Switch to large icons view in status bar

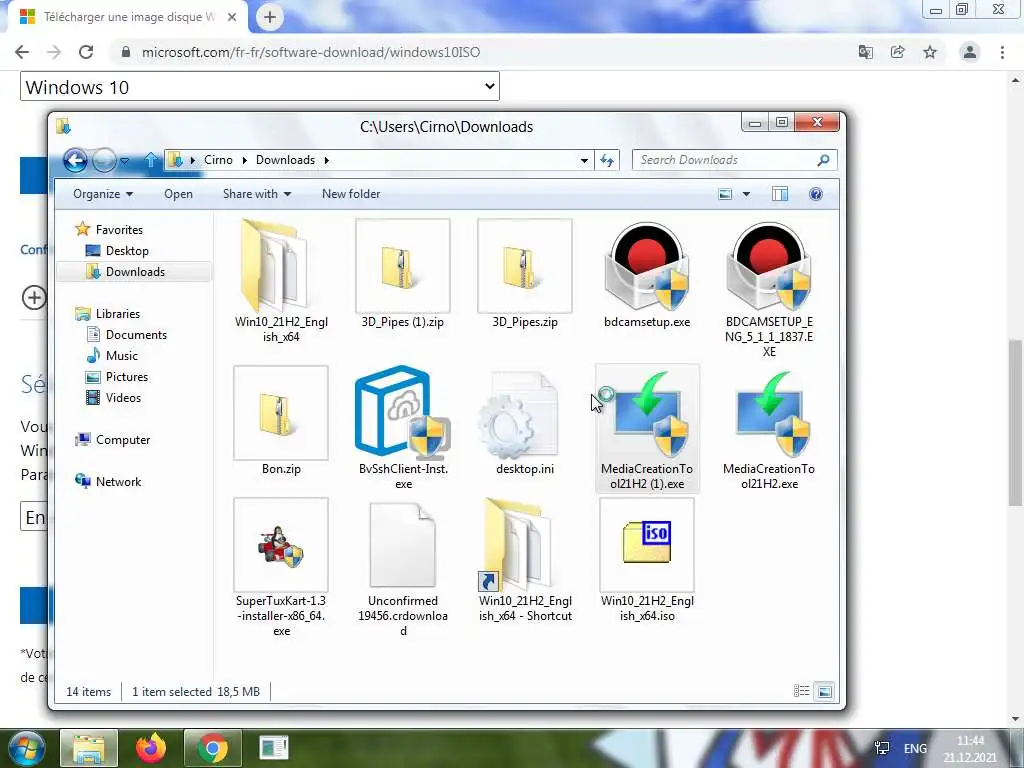point(825,691)
